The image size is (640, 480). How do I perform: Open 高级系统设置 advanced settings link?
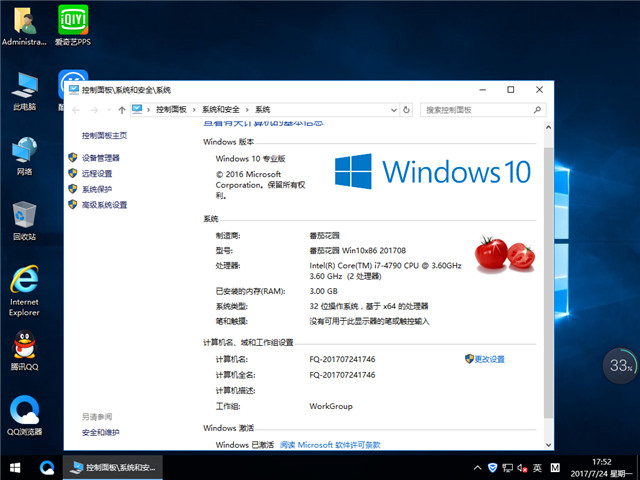[x=104, y=204]
